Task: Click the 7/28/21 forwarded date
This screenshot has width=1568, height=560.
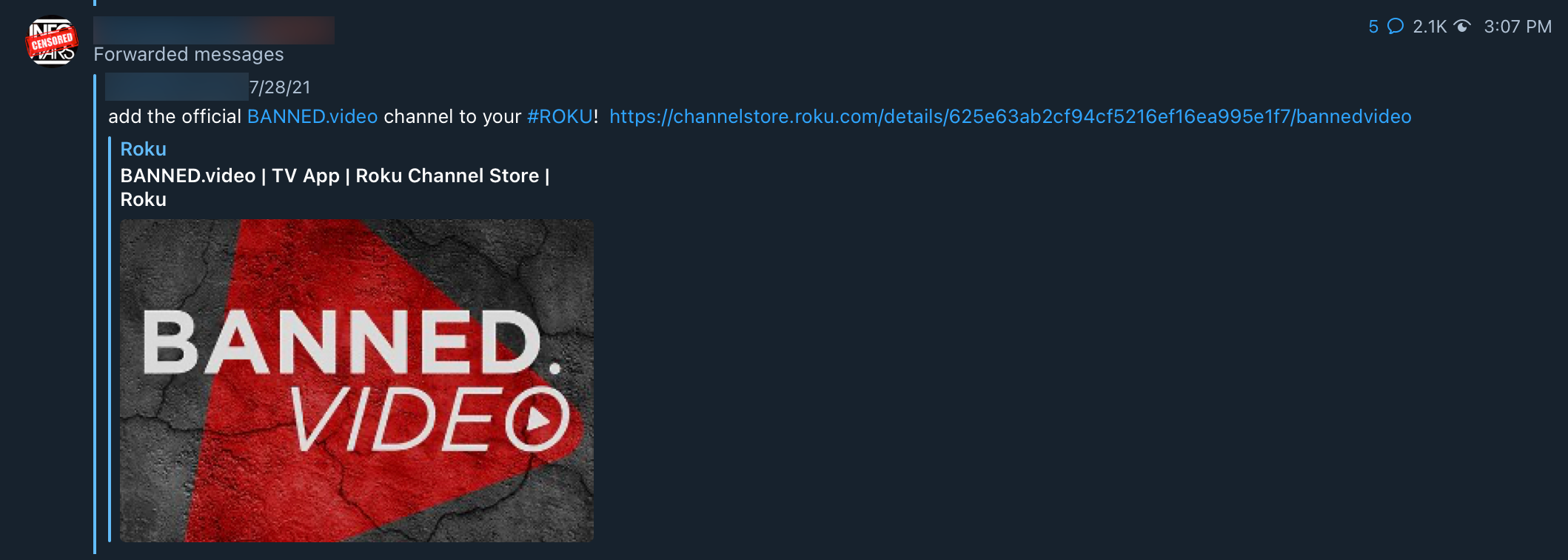Action: point(280,87)
